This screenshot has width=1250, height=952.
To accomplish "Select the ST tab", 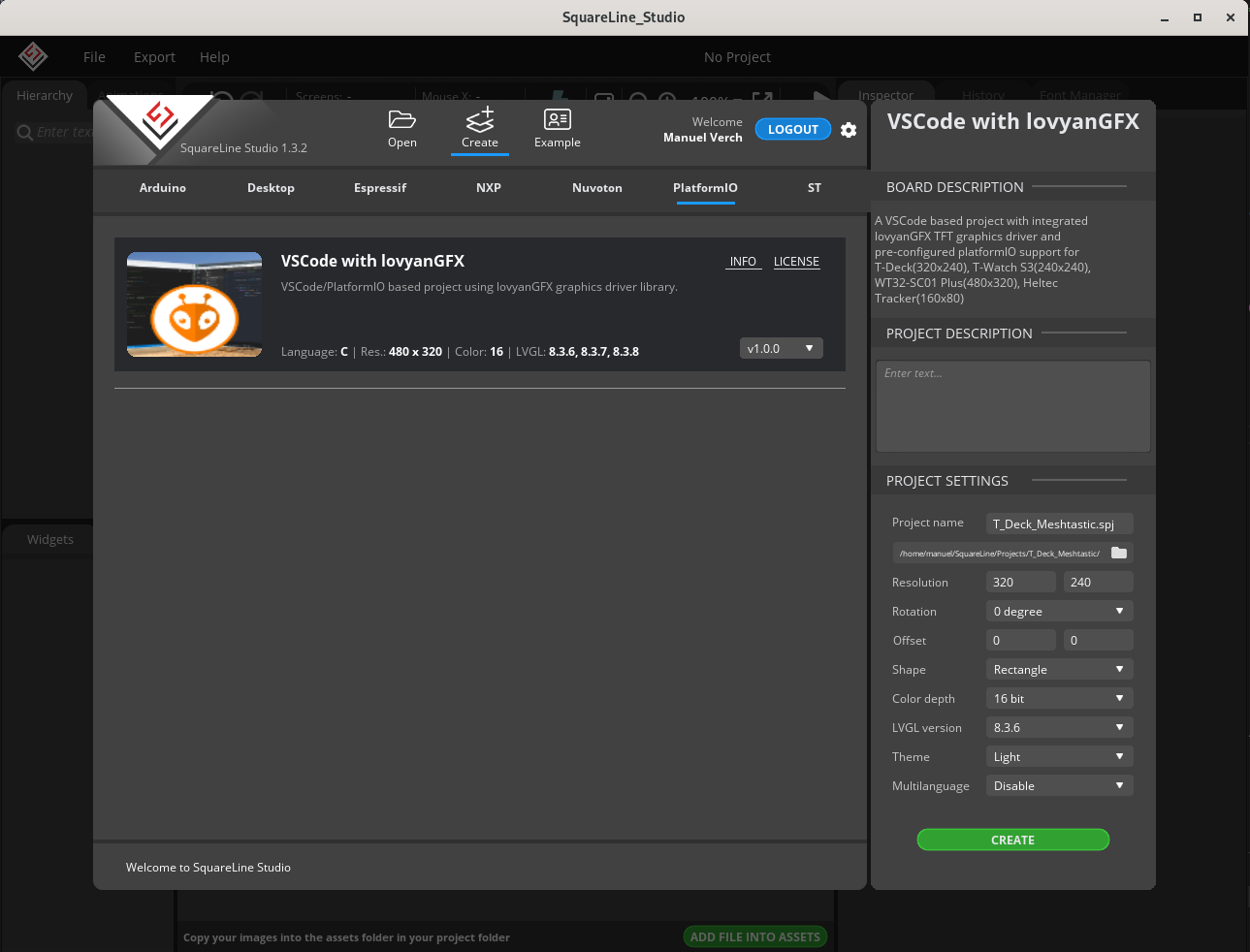I will point(815,188).
